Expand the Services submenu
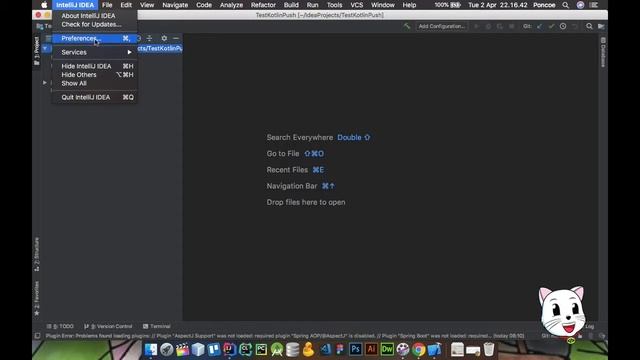Viewport: 640px width, 360px height. click(95, 52)
